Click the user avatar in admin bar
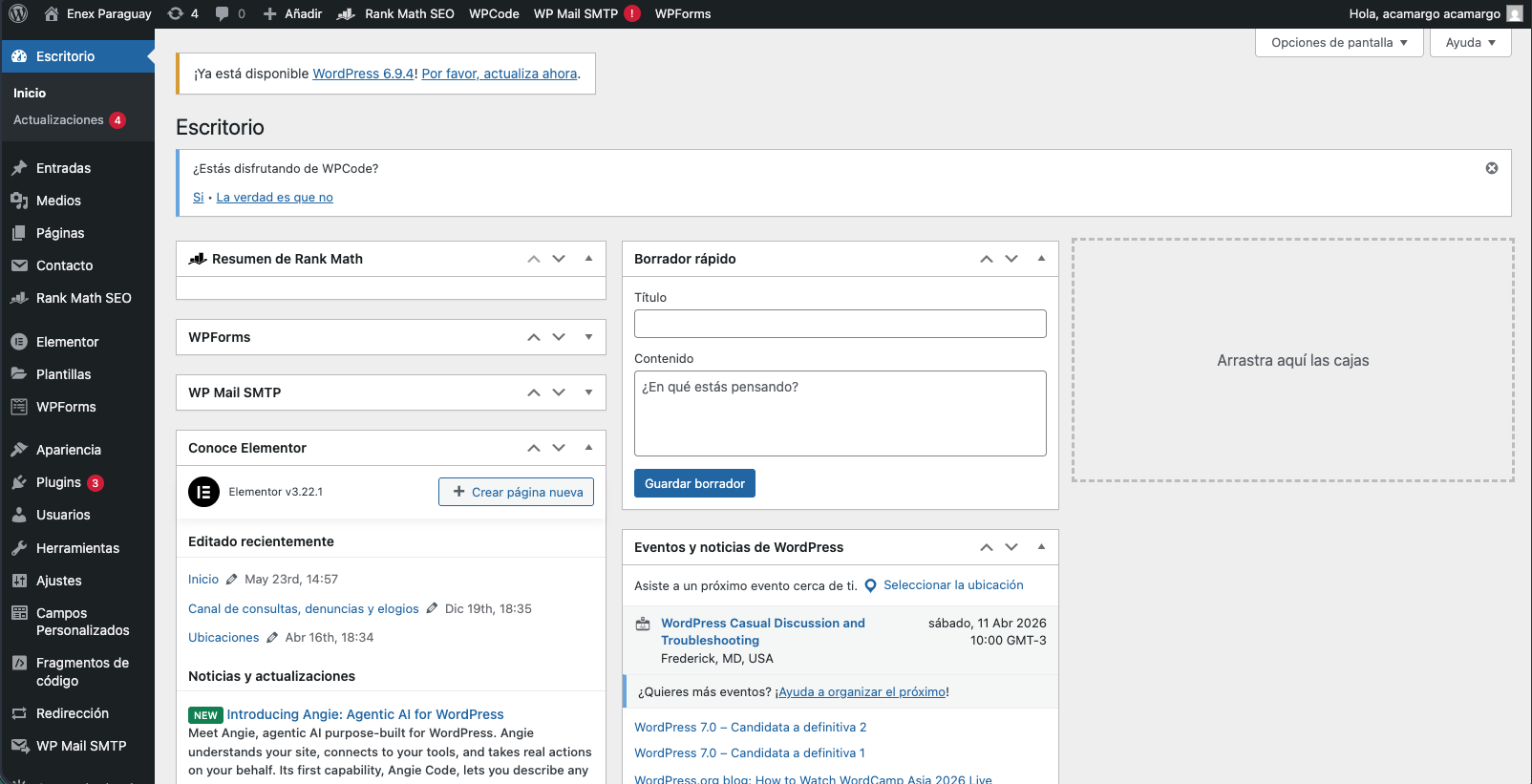Screen dimensions: 1532x784 click(1515, 13)
